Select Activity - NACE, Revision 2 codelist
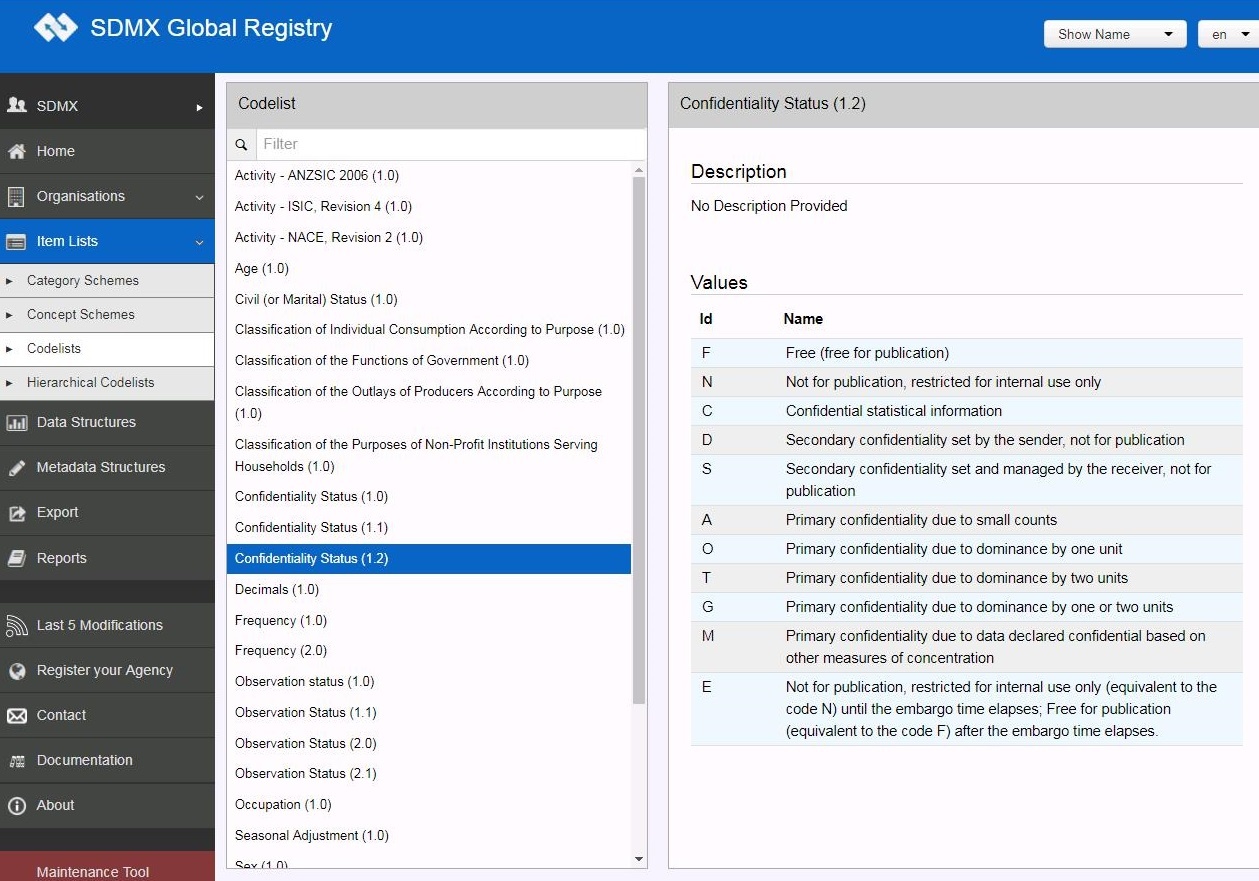 point(329,238)
